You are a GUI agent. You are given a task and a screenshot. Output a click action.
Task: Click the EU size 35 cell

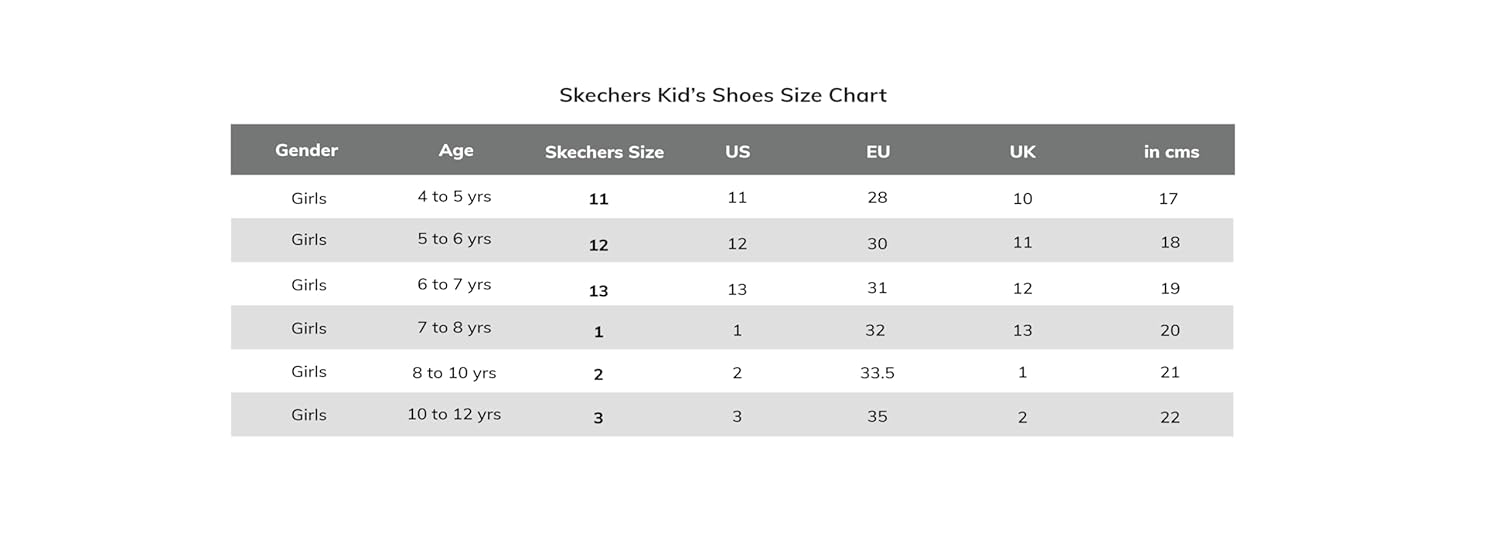coord(877,416)
